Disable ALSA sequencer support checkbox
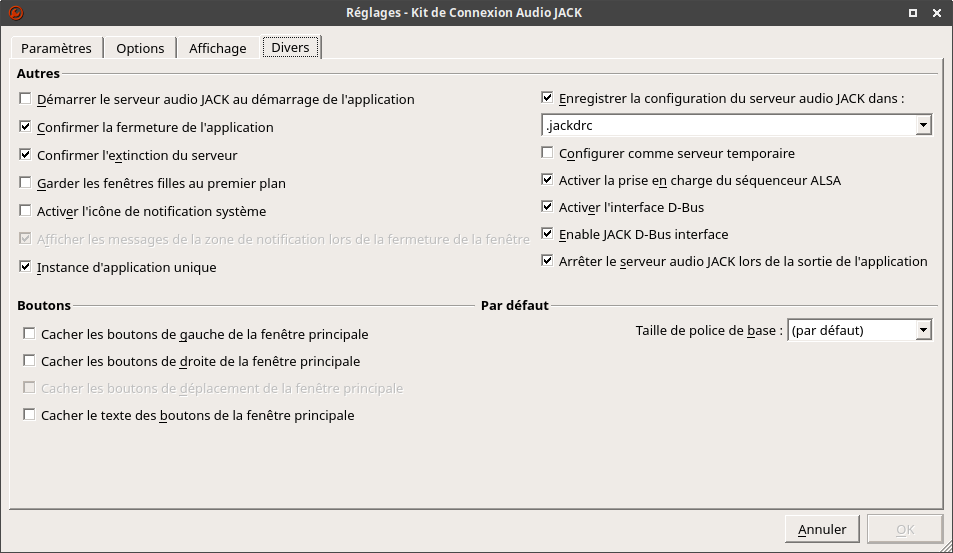The width and height of the screenshot is (953, 553). 547,180
